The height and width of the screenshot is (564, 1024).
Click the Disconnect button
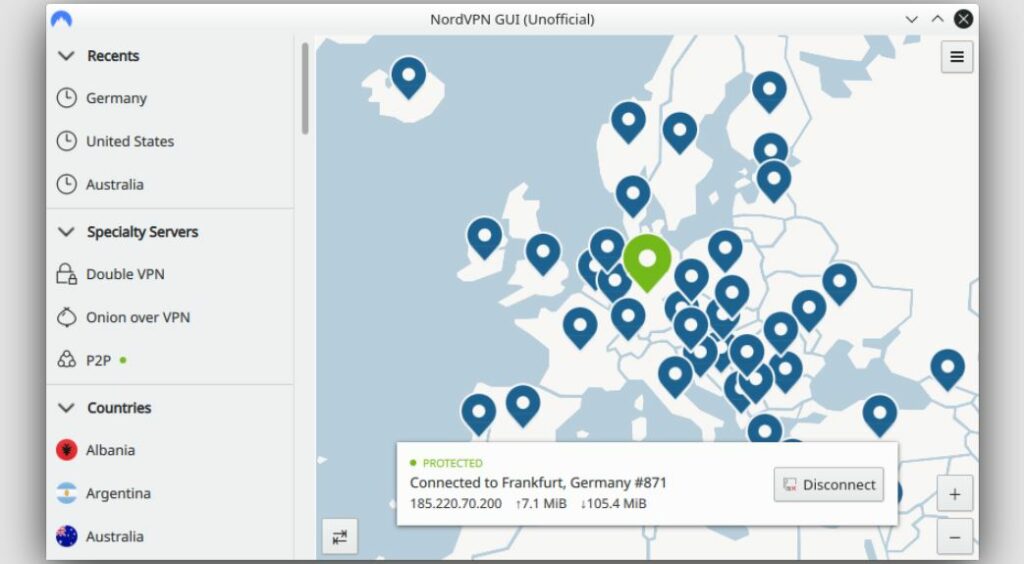click(x=829, y=484)
